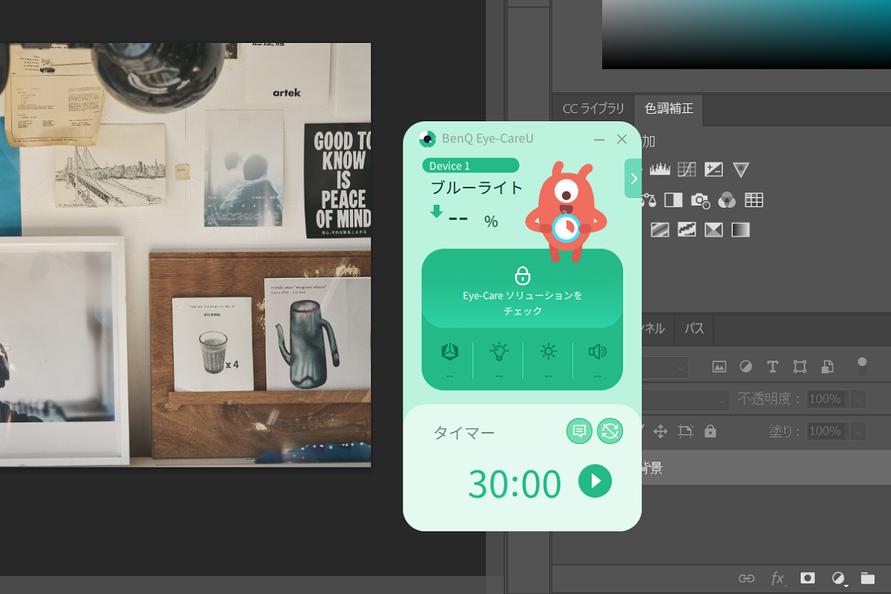Click the link layers icon in Layers panel
The height and width of the screenshot is (594, 891).
click(746, 579)
